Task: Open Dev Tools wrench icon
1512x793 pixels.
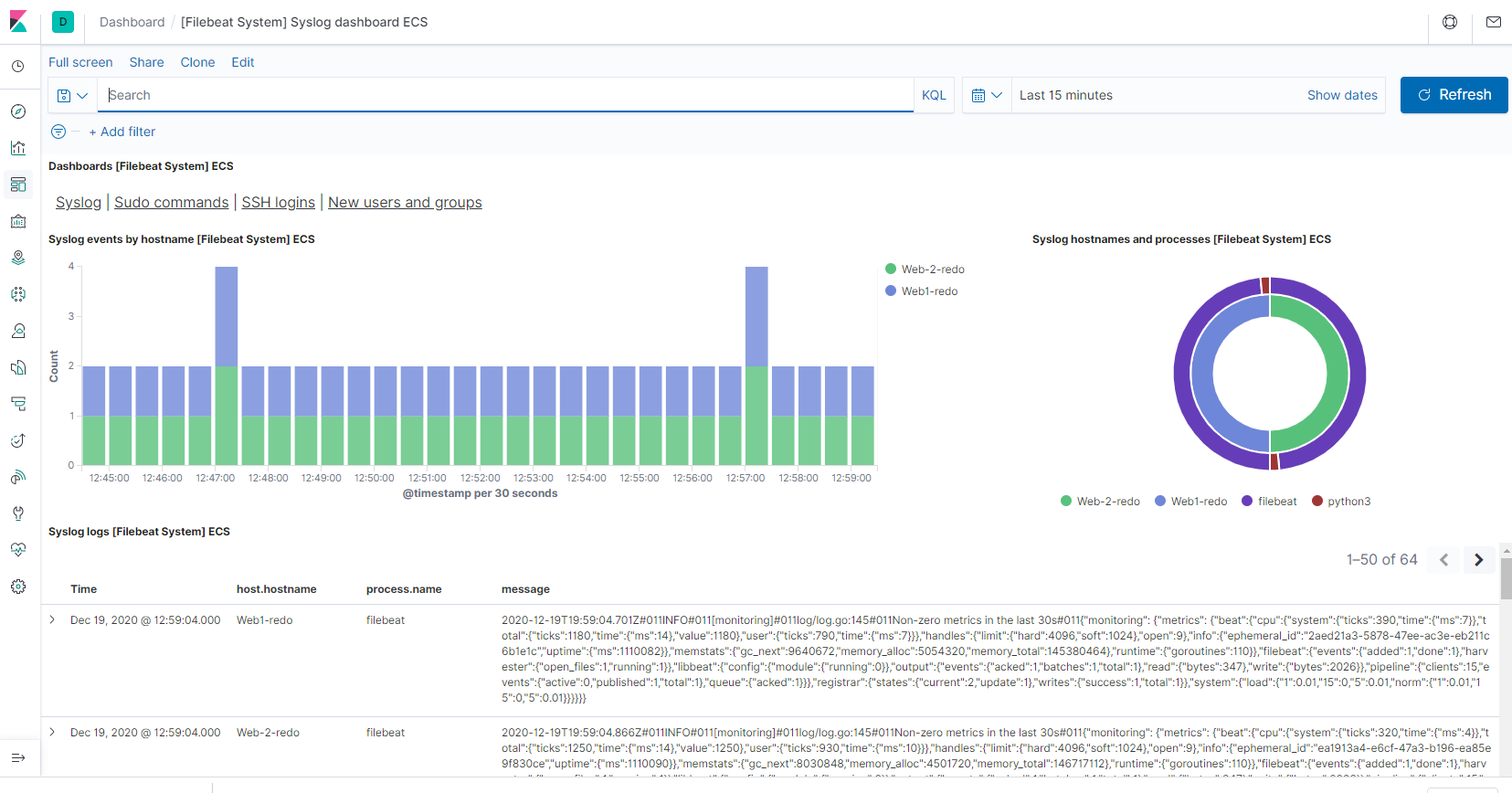Action: 18,513
